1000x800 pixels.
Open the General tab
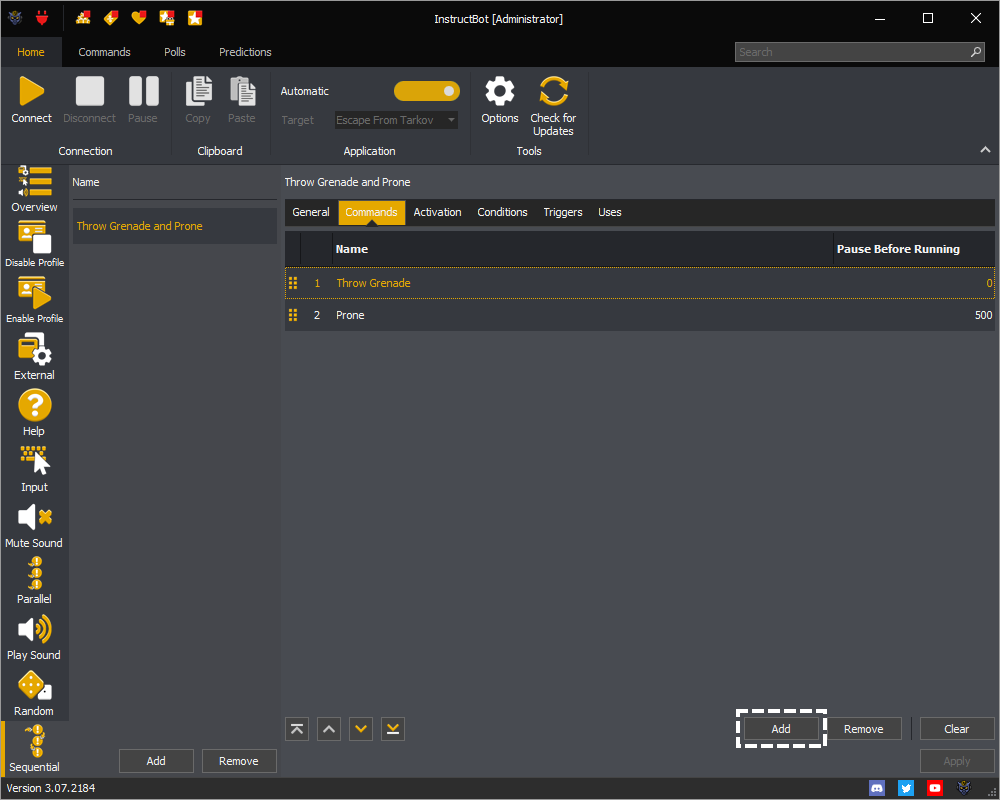[x=311, y=212]
